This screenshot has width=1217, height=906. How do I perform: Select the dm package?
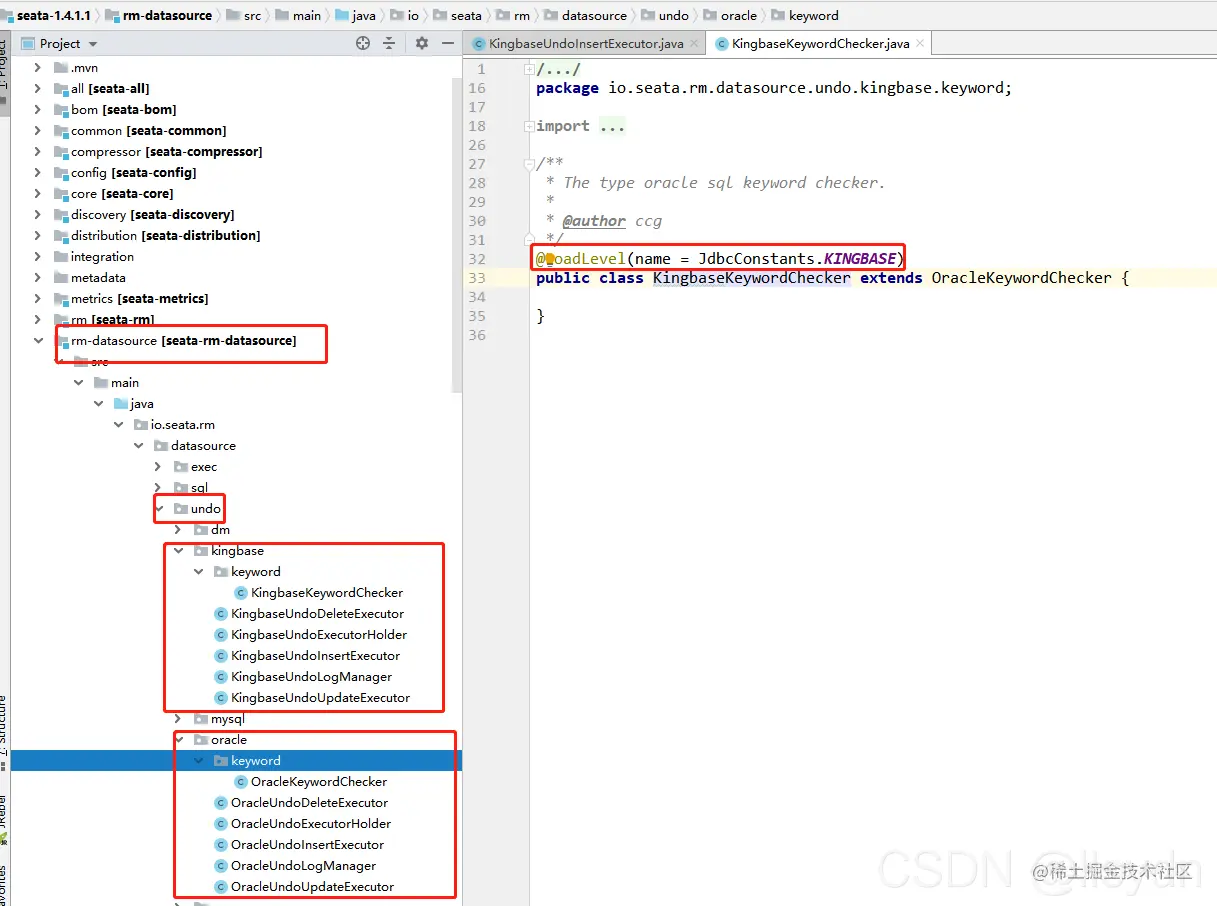point(220,530)
